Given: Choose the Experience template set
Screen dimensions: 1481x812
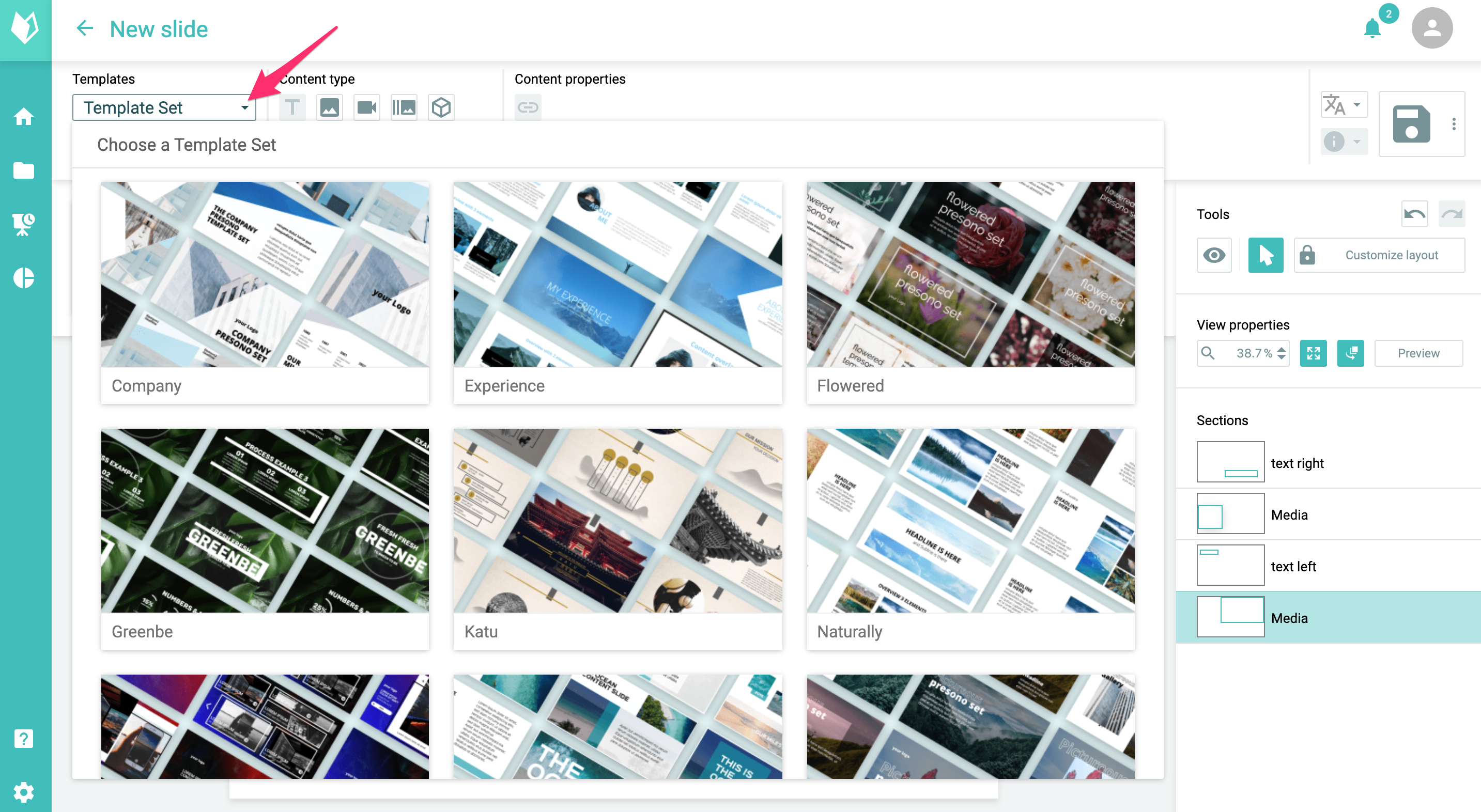Looking at the screenshot, I should tap(618, 292).
